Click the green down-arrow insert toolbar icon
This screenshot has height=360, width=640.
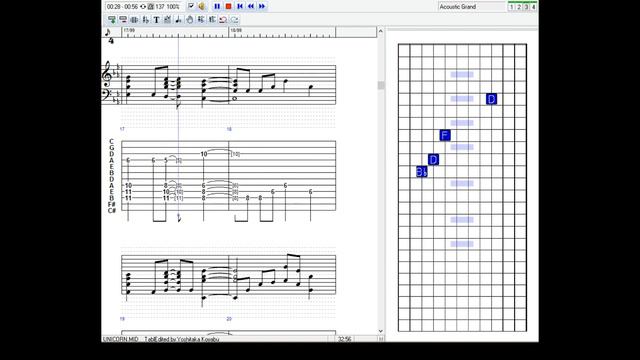(x=111, y=19)
